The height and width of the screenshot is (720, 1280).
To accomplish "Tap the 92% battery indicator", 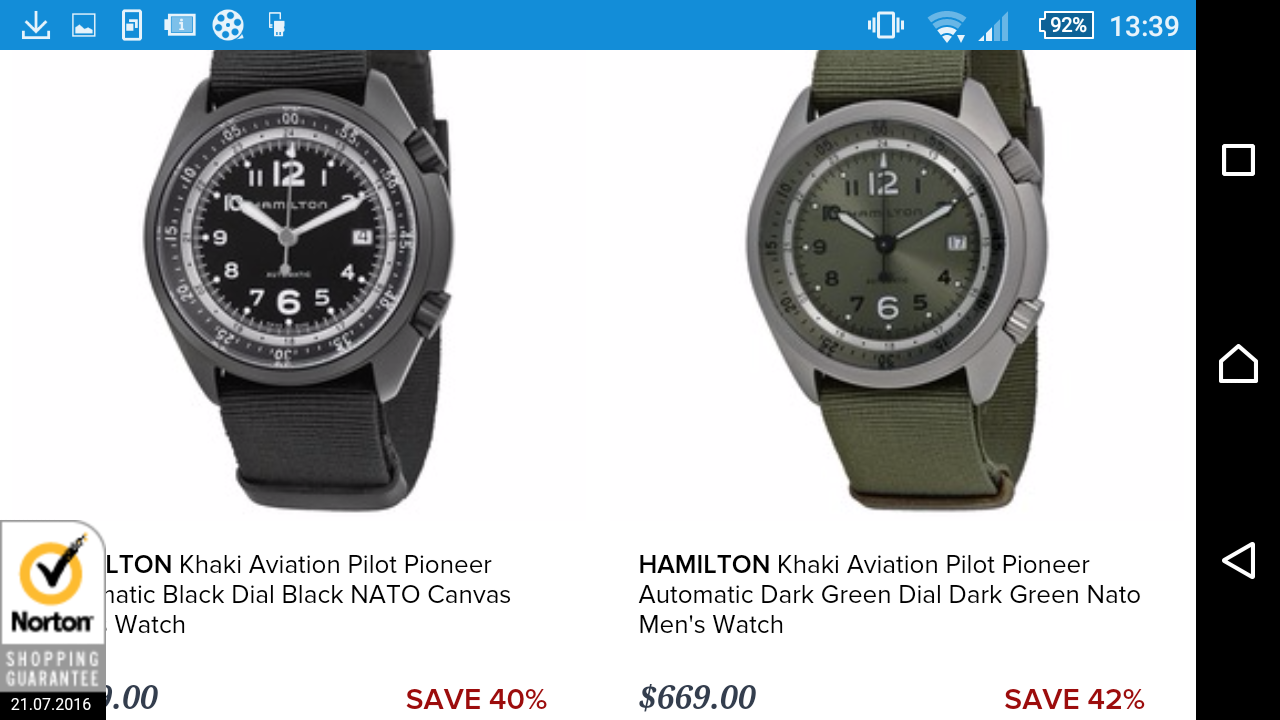I will coord(1066,25).
